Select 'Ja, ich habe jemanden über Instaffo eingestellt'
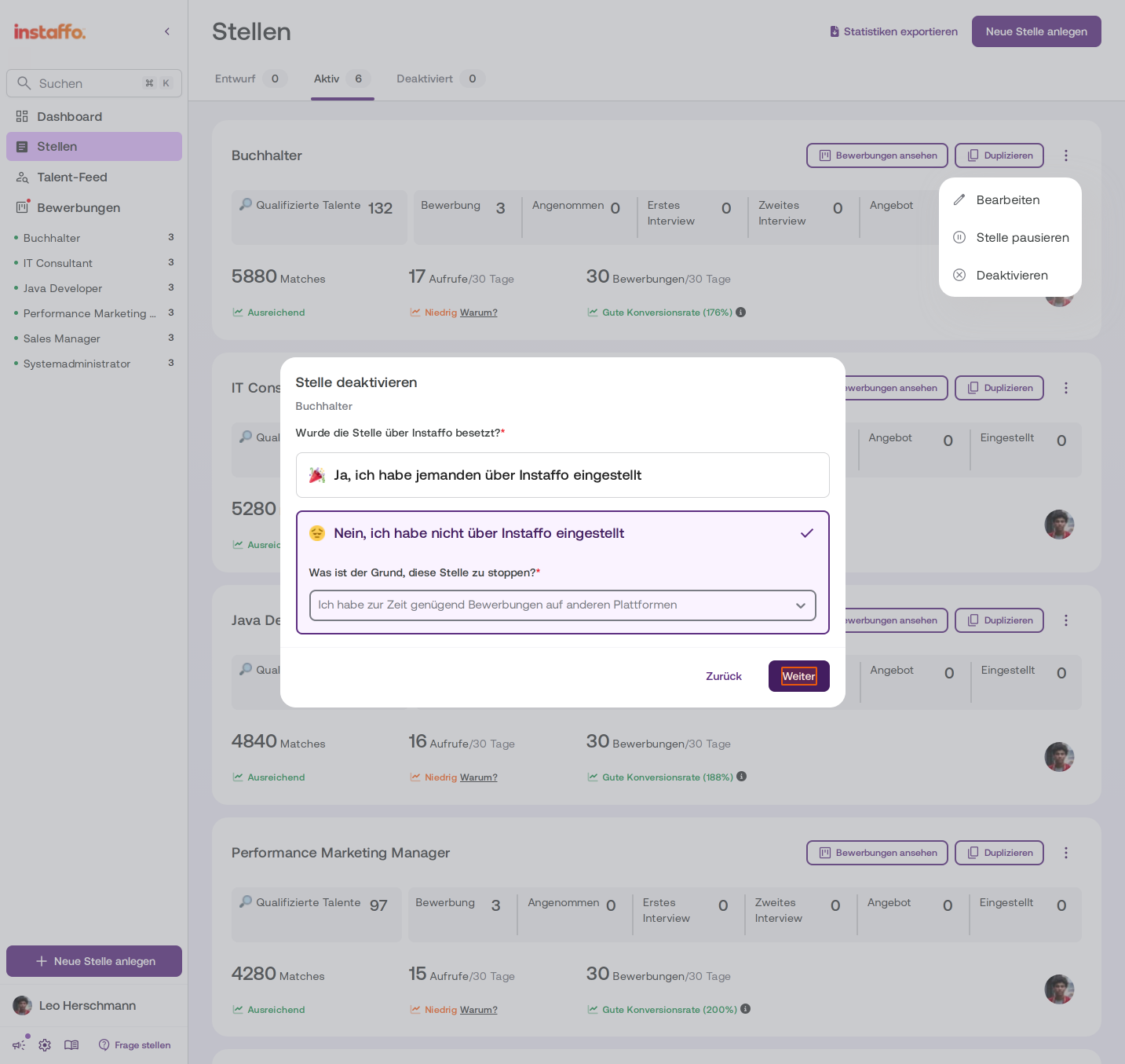 pos(562,475)
